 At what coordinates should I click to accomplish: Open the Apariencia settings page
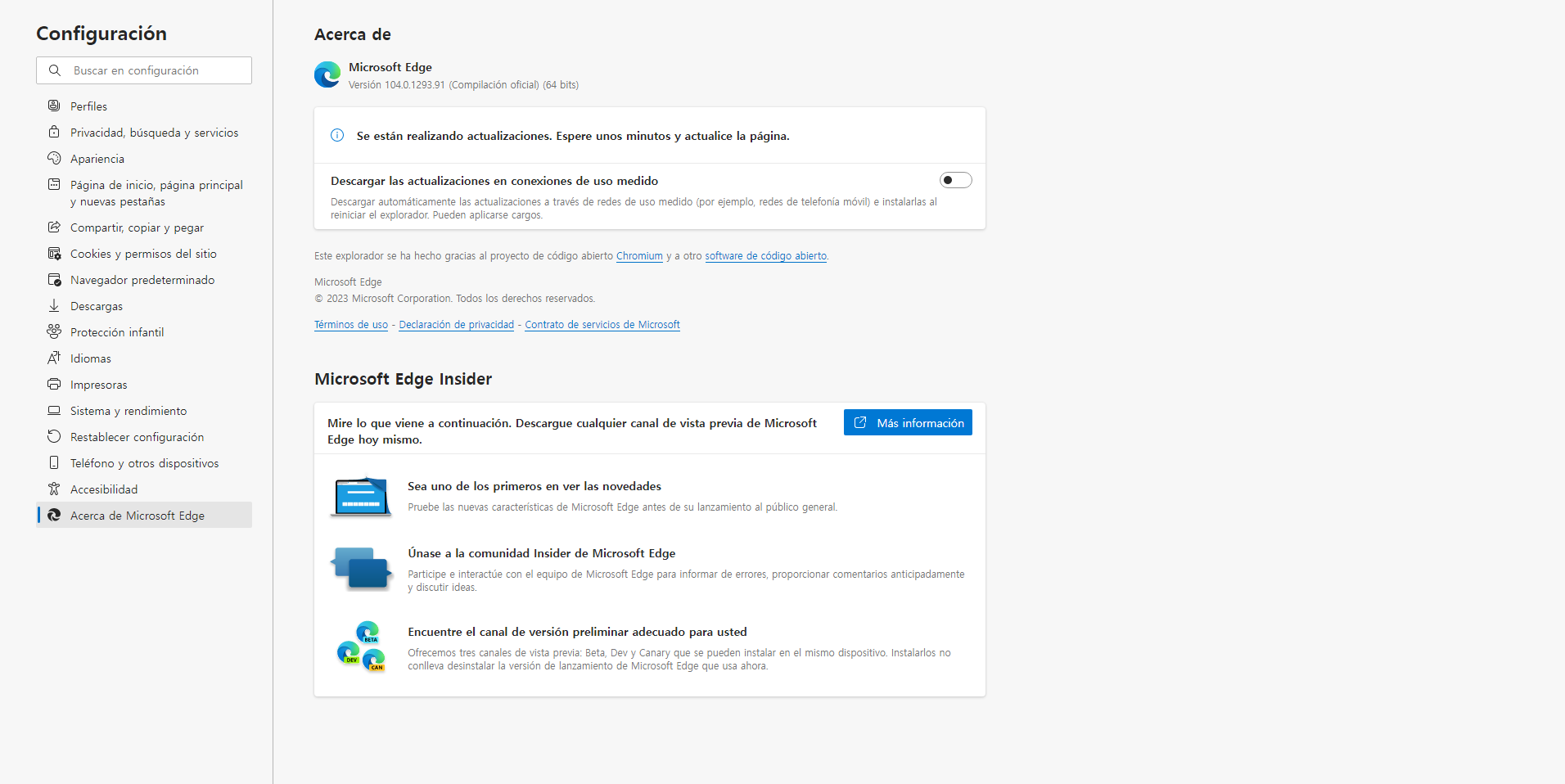[144, 159]
